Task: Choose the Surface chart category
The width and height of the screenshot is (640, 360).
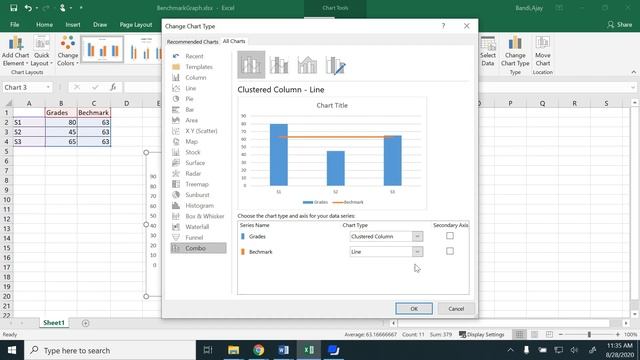Action: (x=198, y=162)
